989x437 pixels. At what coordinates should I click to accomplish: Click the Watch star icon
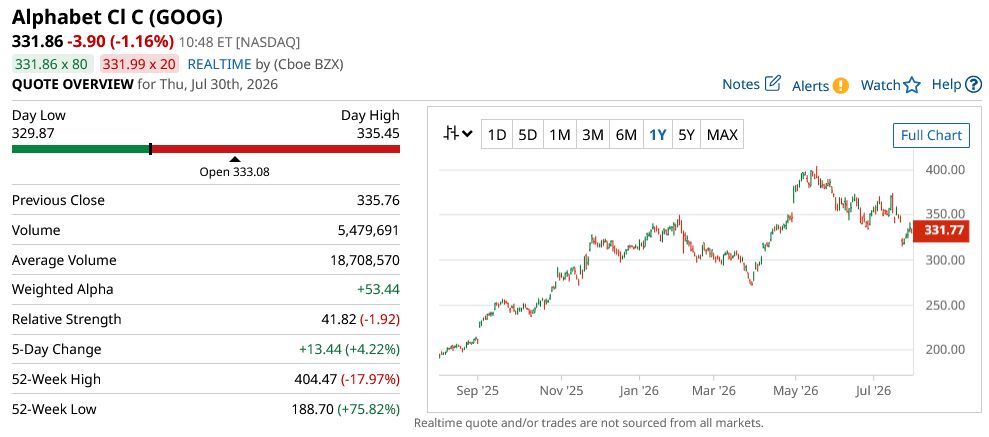912,85
